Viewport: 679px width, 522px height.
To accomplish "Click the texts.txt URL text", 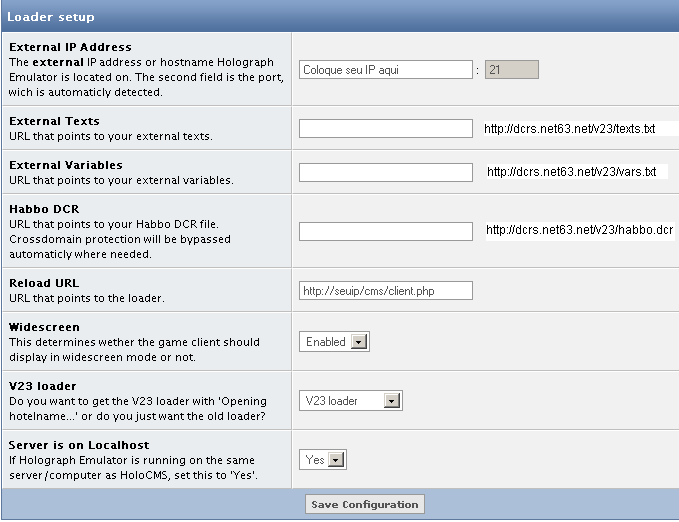I will click(x=569, y=129).
